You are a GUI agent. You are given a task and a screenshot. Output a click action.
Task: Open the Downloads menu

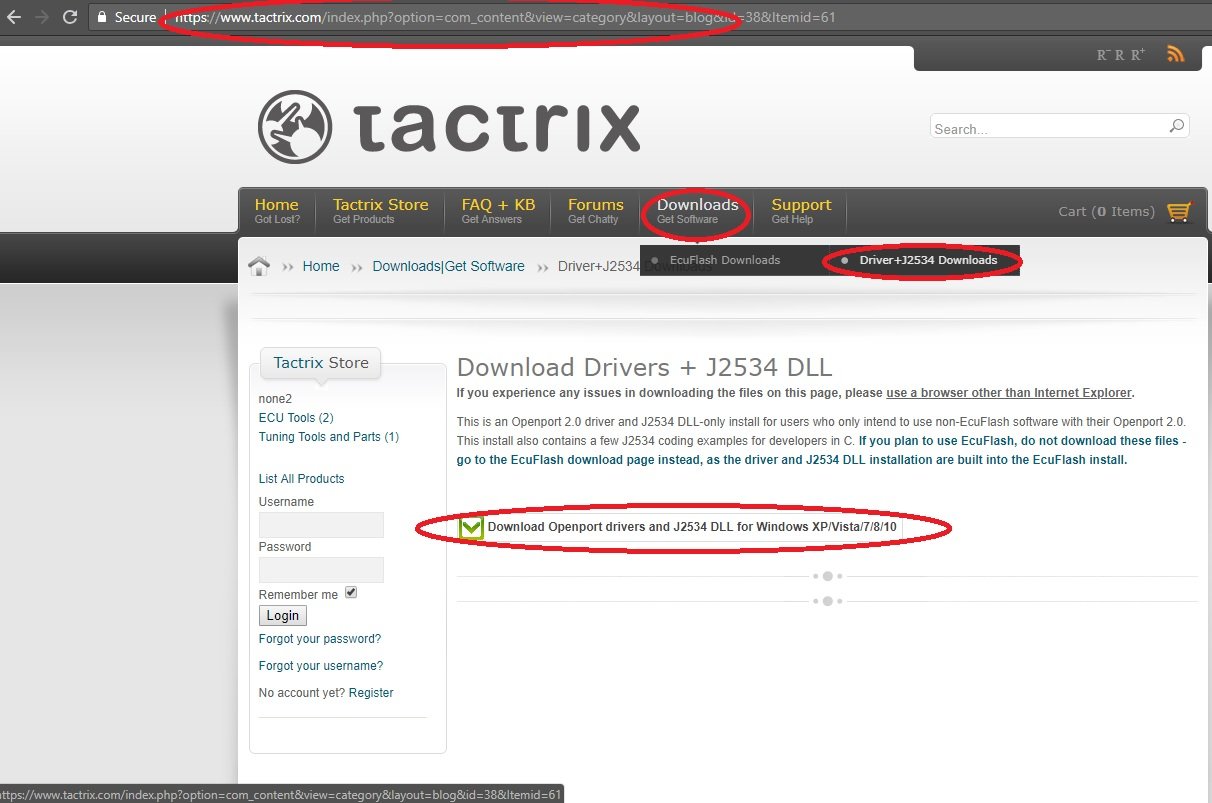[x=697, y=211]
